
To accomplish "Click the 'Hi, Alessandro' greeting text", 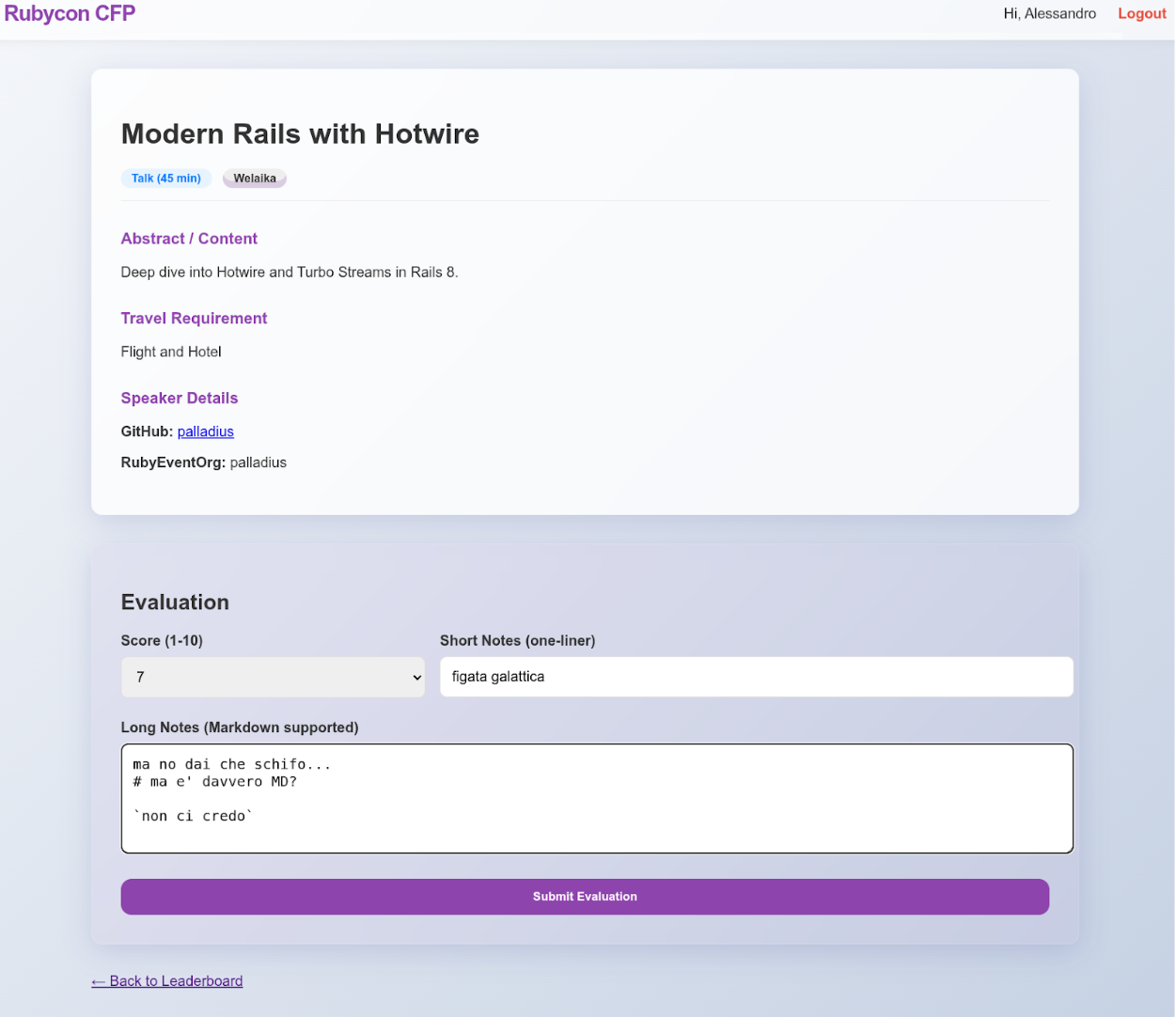I will (1049, 14).
